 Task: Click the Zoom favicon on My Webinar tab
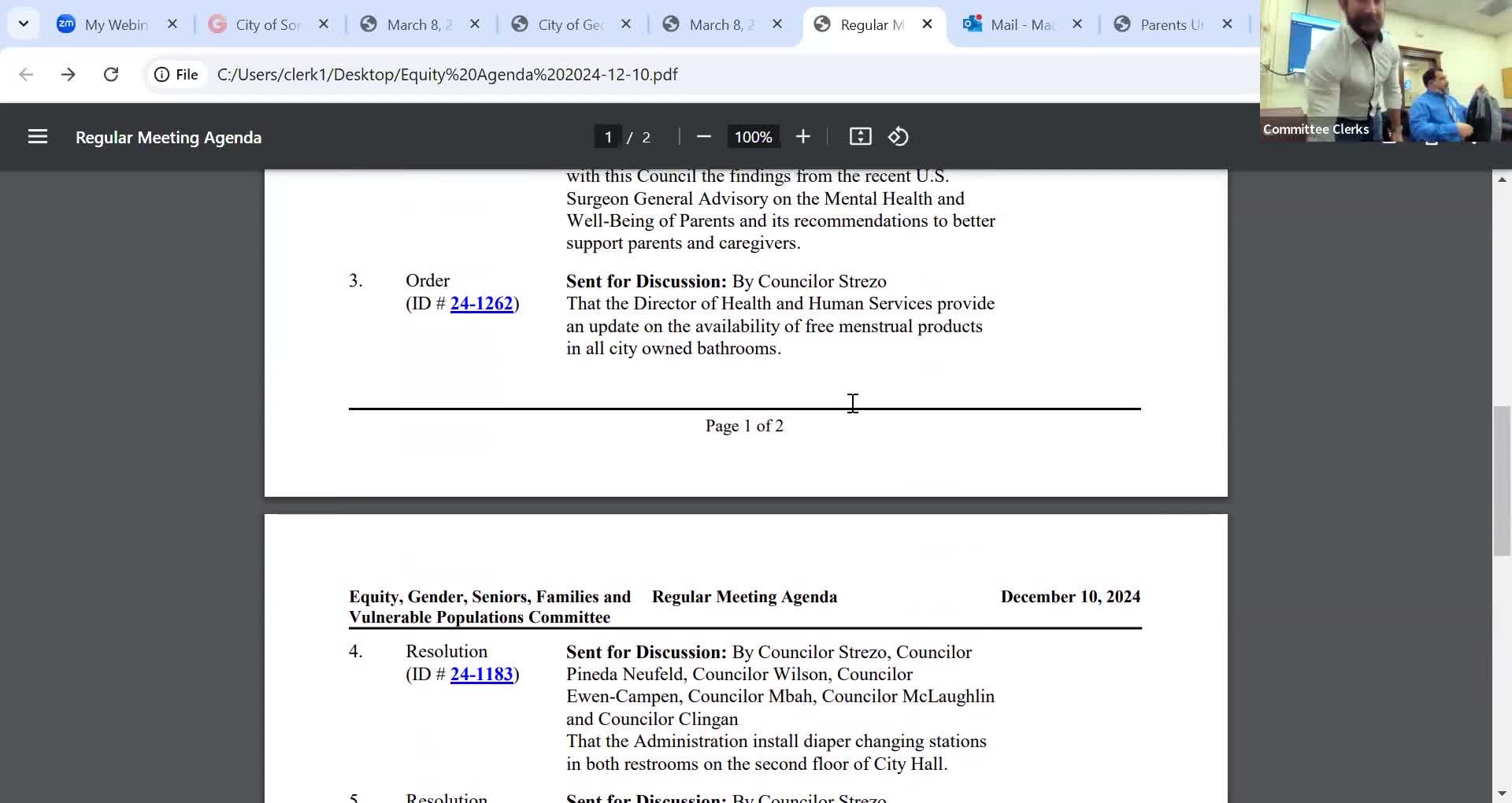point(66,24)
